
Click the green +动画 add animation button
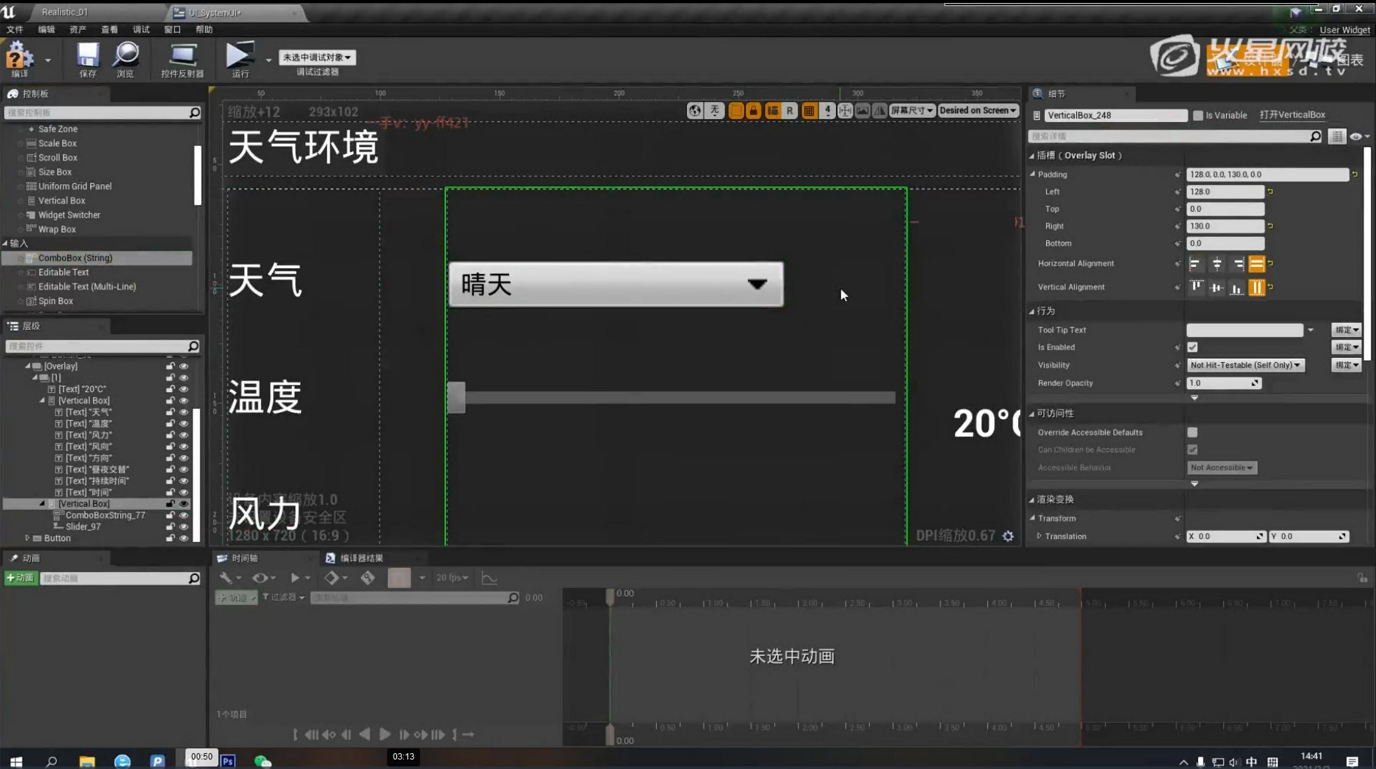point(20,578)
